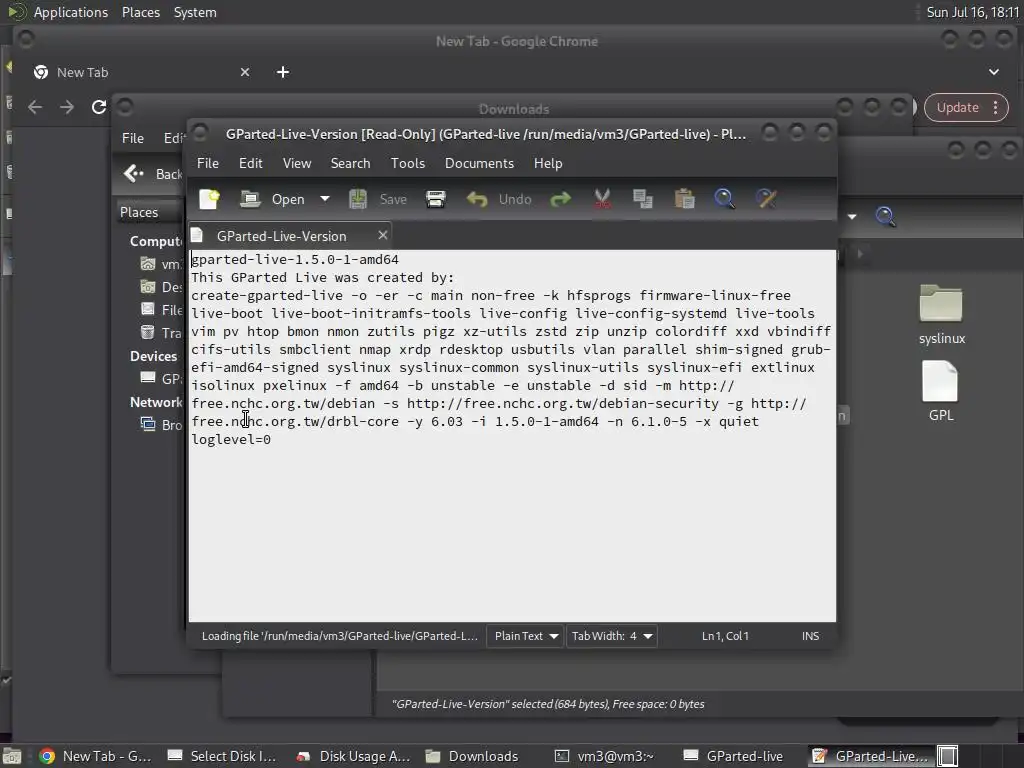
Task: Click the Cut scissors icon
Action: click(x=602, y=199)
